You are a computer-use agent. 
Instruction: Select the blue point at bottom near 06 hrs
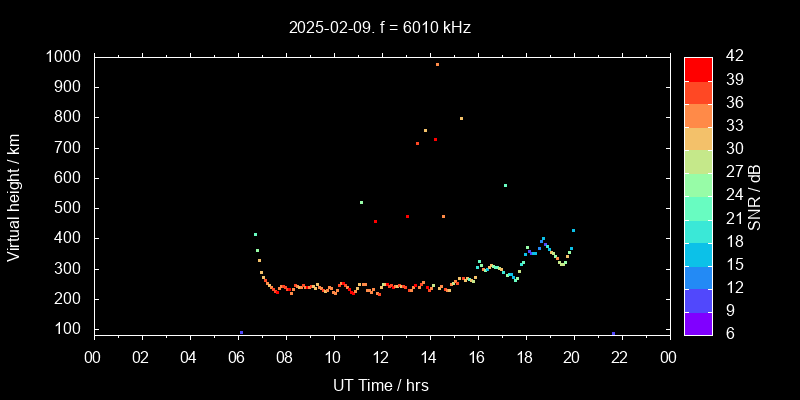tap(241, 332)
